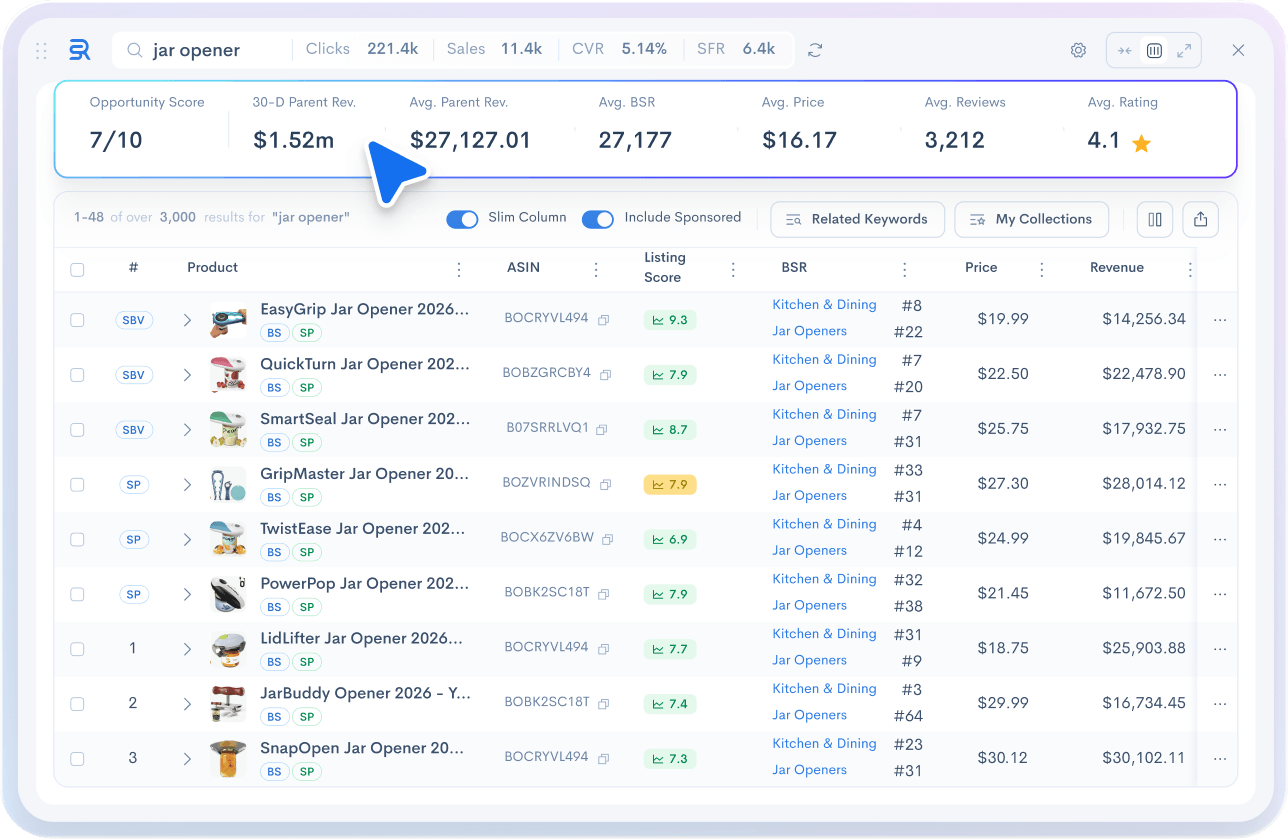Click the collapse view icon in header
This screenshot has height=839, width=1288.
tap(1125, 50)
